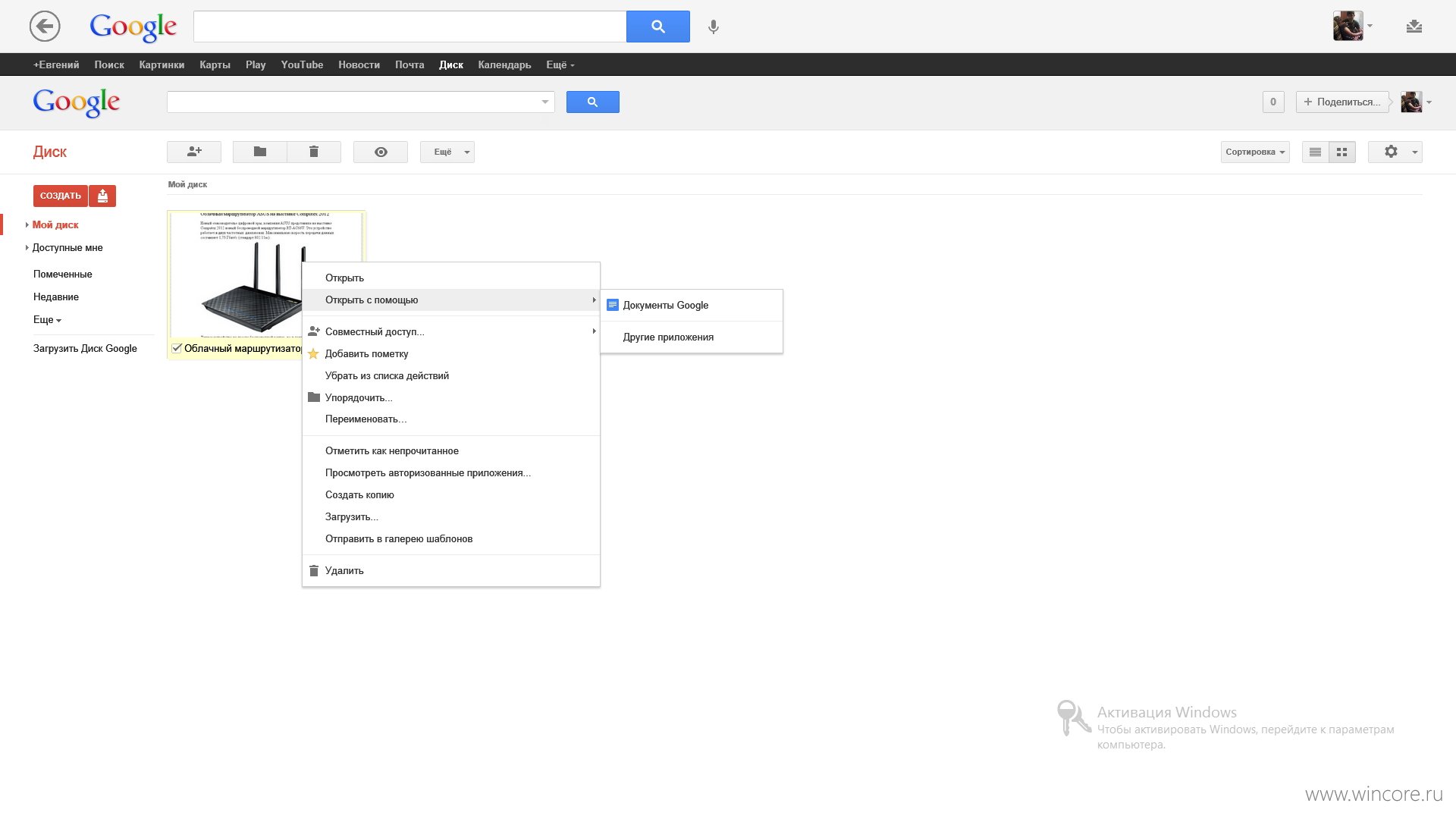The height and width of the screenshot is (819, 1456).
Task: Click the top Google logo
Action: coord(133,27)
